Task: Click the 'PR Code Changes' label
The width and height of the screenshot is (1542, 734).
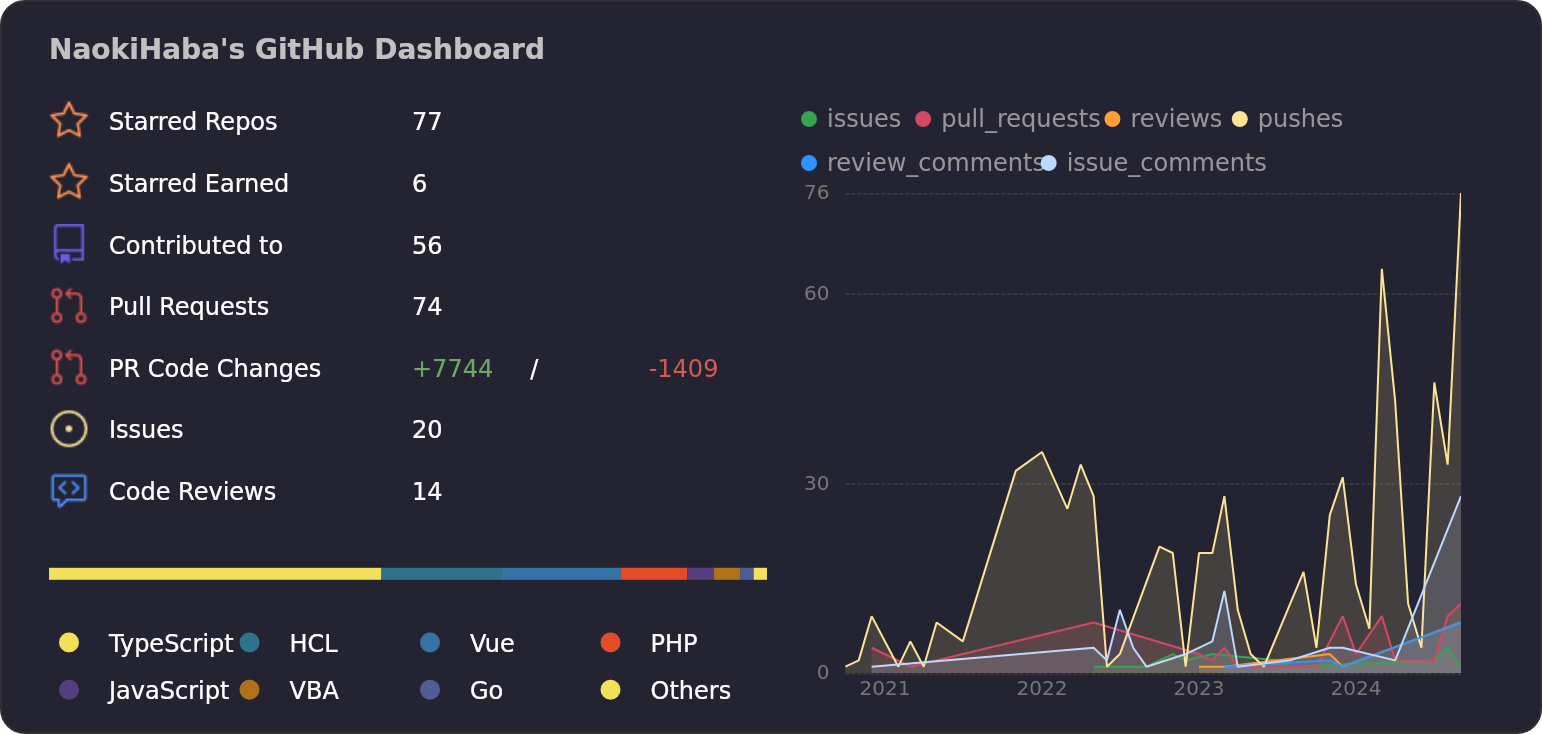Action: click(x=215, y=369)
